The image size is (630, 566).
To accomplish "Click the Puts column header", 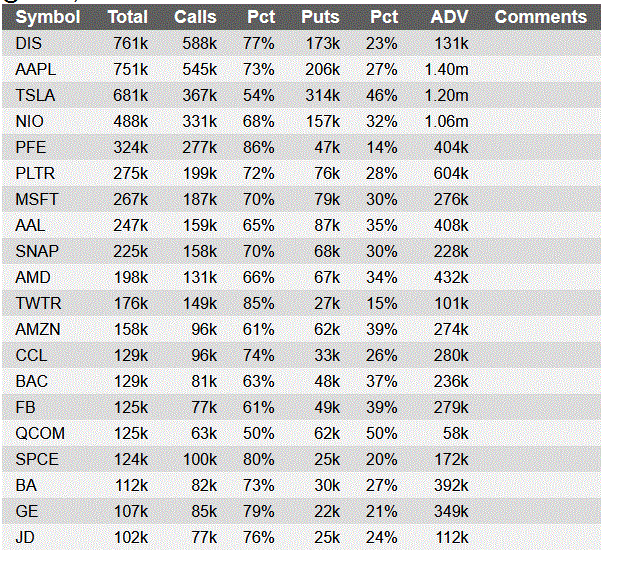I will point(319,17).
